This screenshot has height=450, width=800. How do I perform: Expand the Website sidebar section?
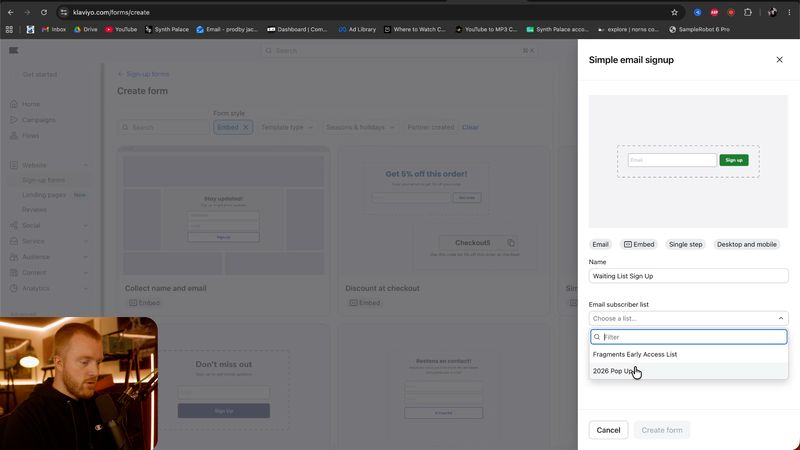[49, 165]
